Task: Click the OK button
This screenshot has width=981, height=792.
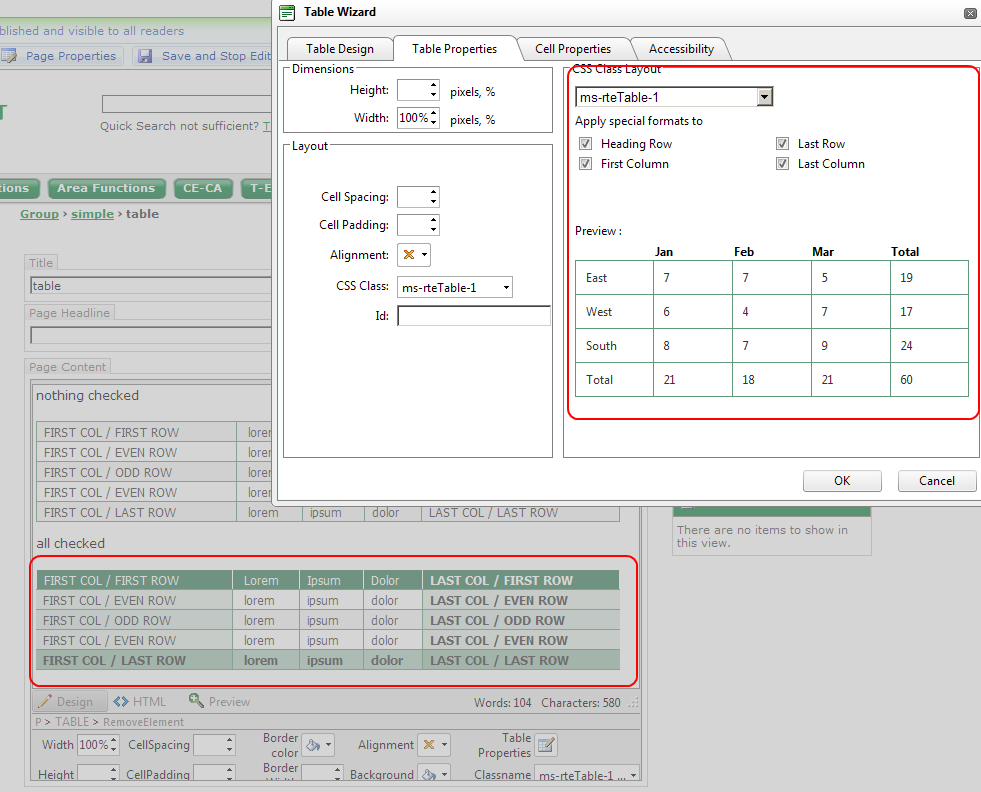Action: pos(842,480)
